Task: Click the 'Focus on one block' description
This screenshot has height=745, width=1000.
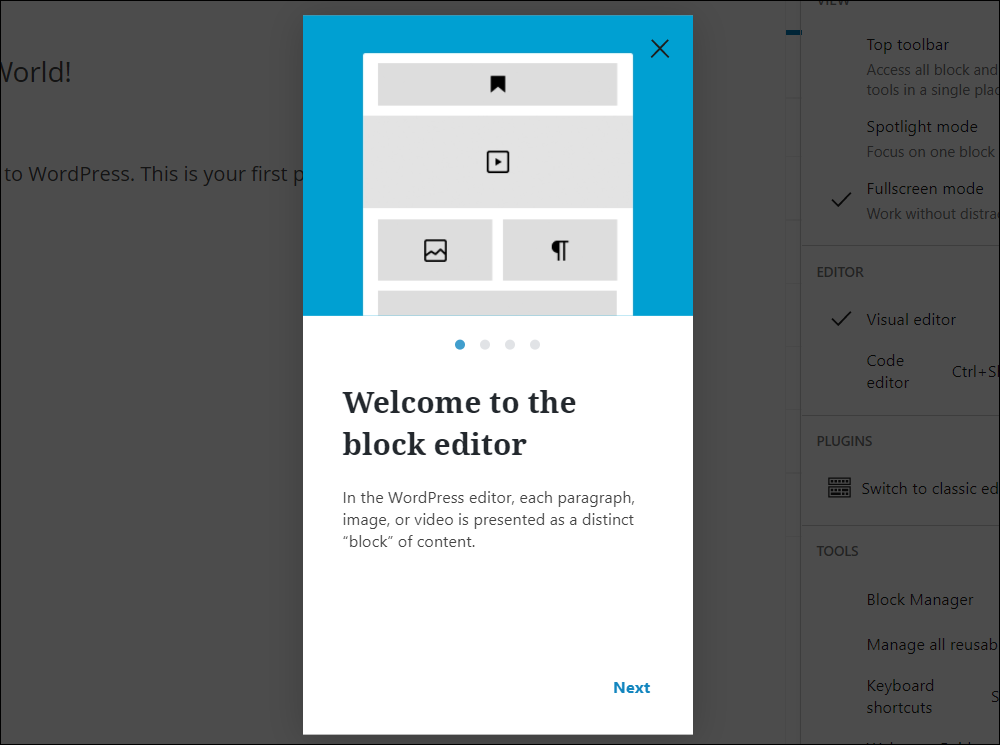Action: (930, 152)
